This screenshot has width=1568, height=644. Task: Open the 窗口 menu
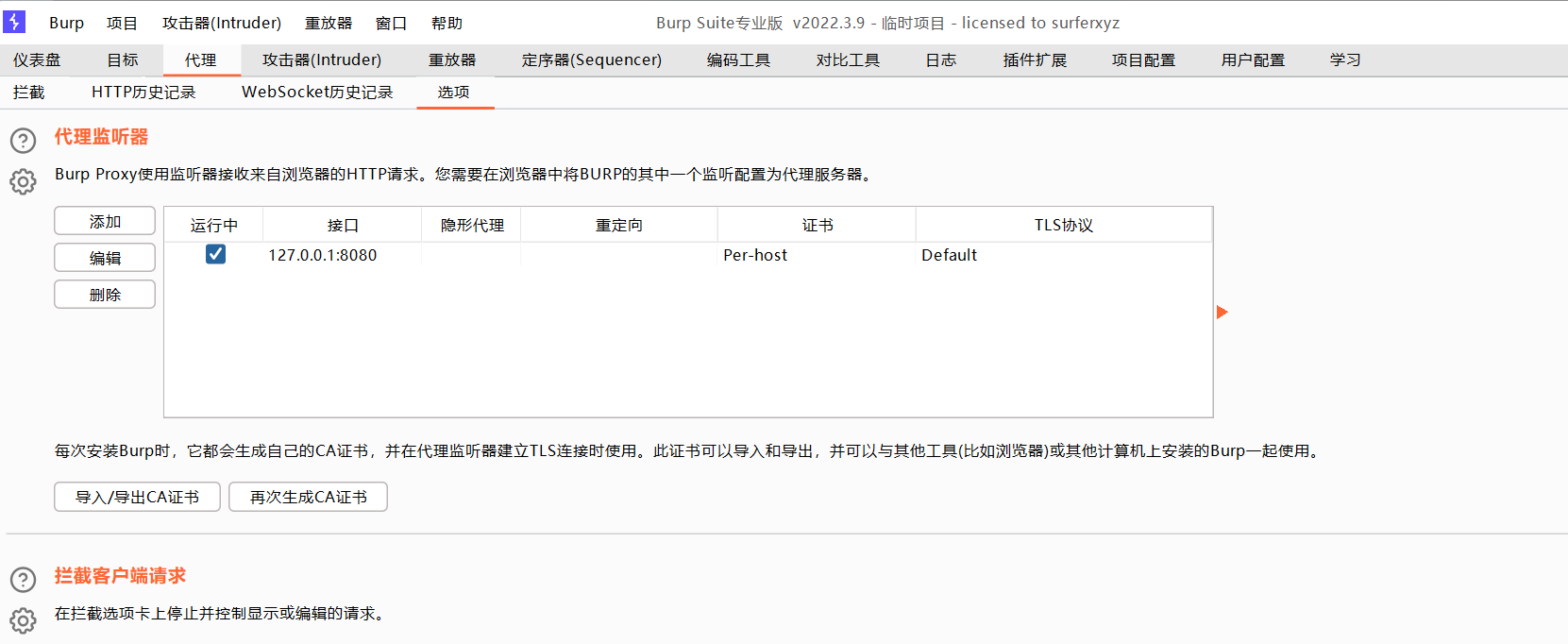[x=391, y=23]
